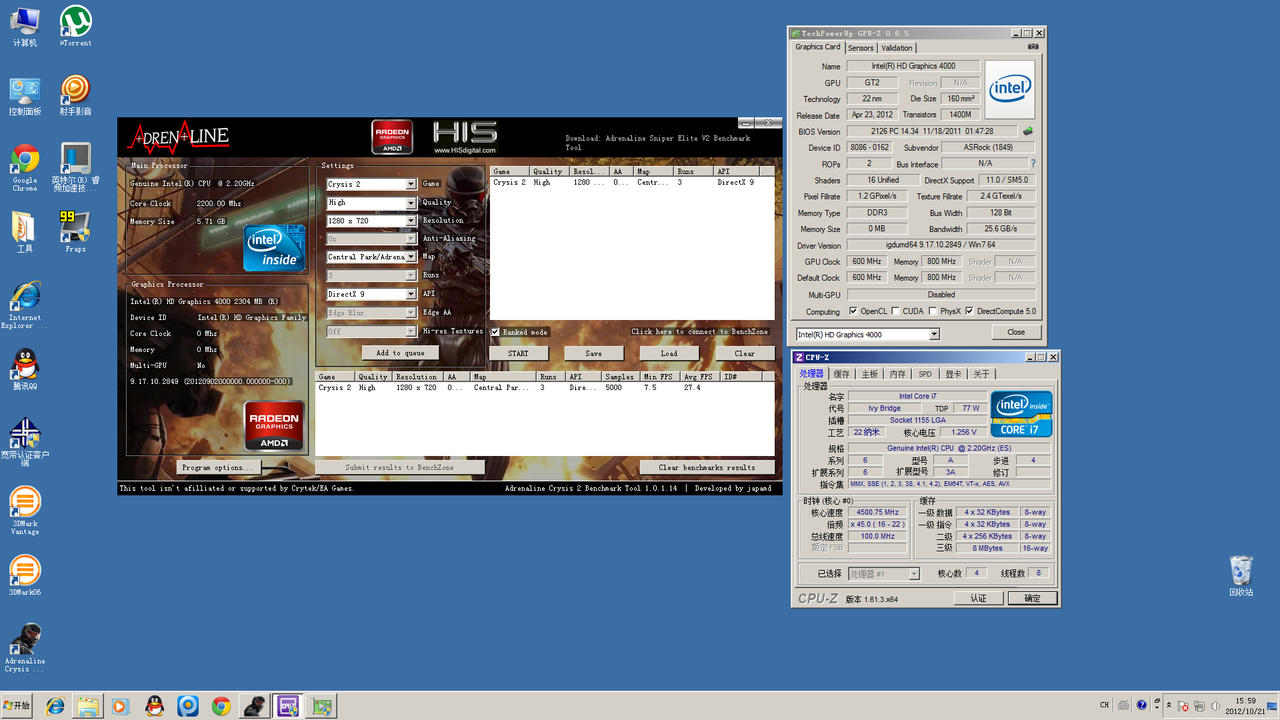
Task: Toggle the PhysX checkbox in GPU-Z
Action: pyautogui.click(x=933, y=311)
